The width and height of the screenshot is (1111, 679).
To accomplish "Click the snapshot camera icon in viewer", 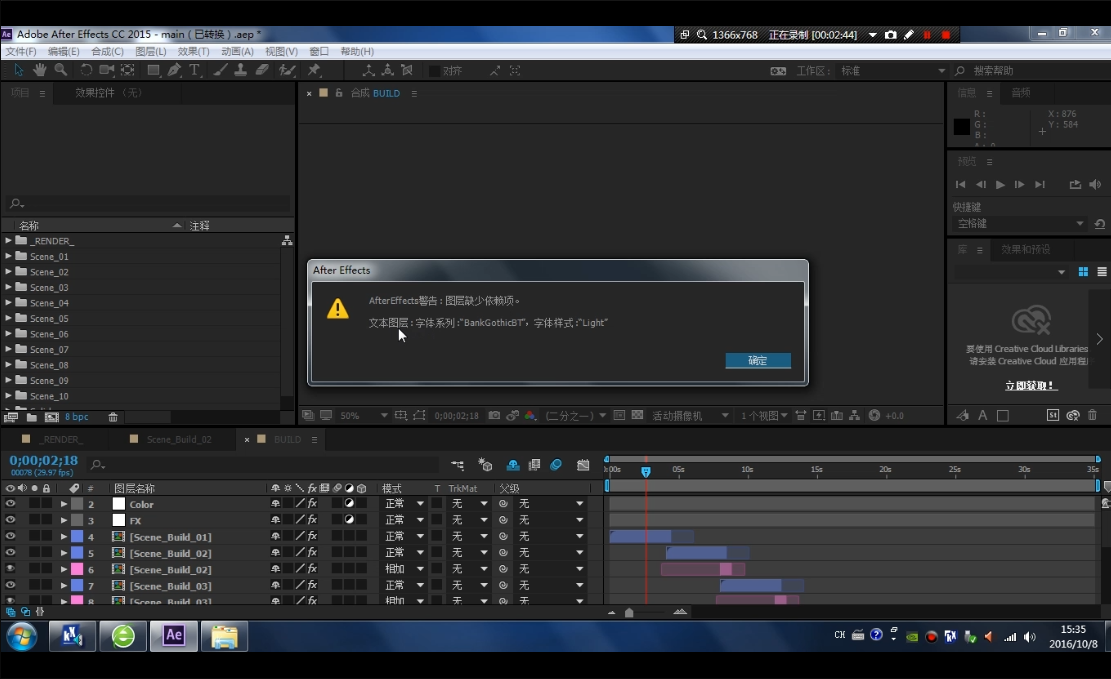I will tap(496, 415).
